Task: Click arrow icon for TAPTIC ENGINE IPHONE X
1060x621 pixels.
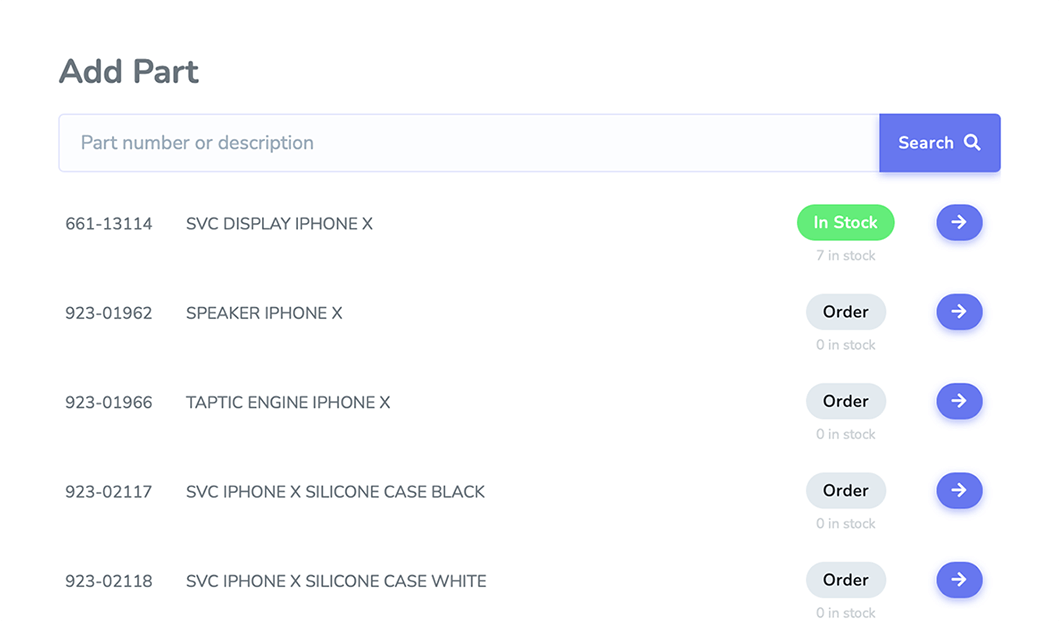Action: point(959,401)
